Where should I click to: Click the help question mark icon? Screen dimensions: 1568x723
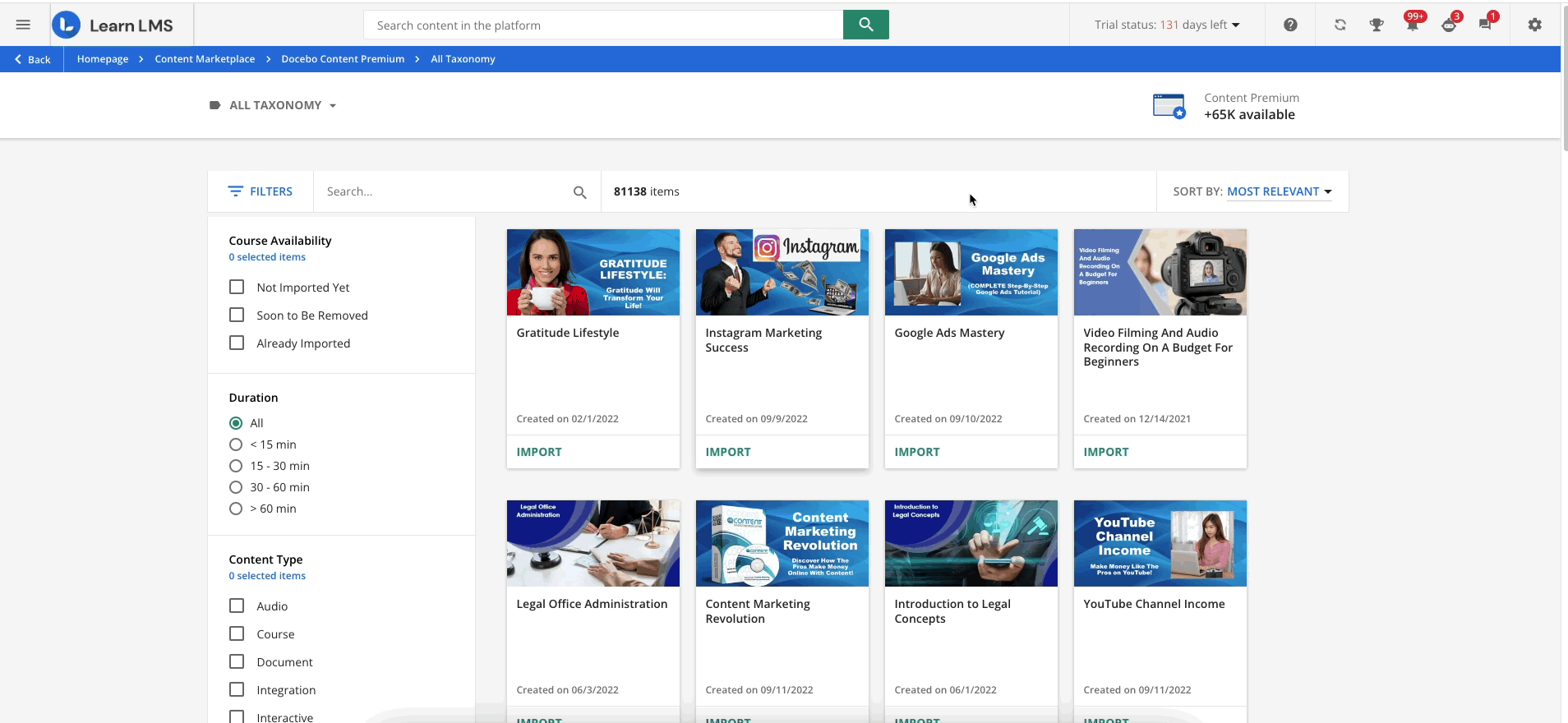click(1290, 25)
